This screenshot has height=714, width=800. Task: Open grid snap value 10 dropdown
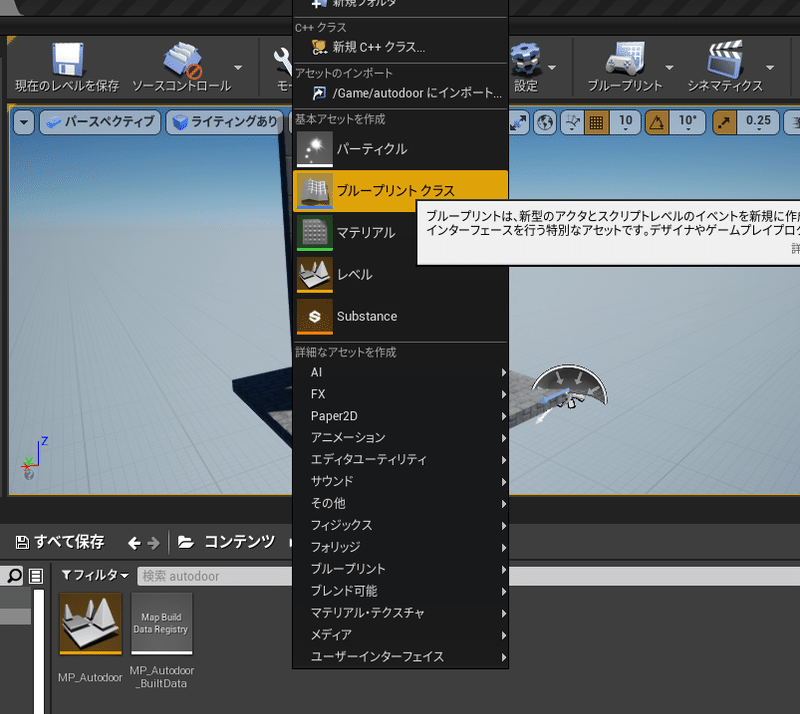coord(626,122)
